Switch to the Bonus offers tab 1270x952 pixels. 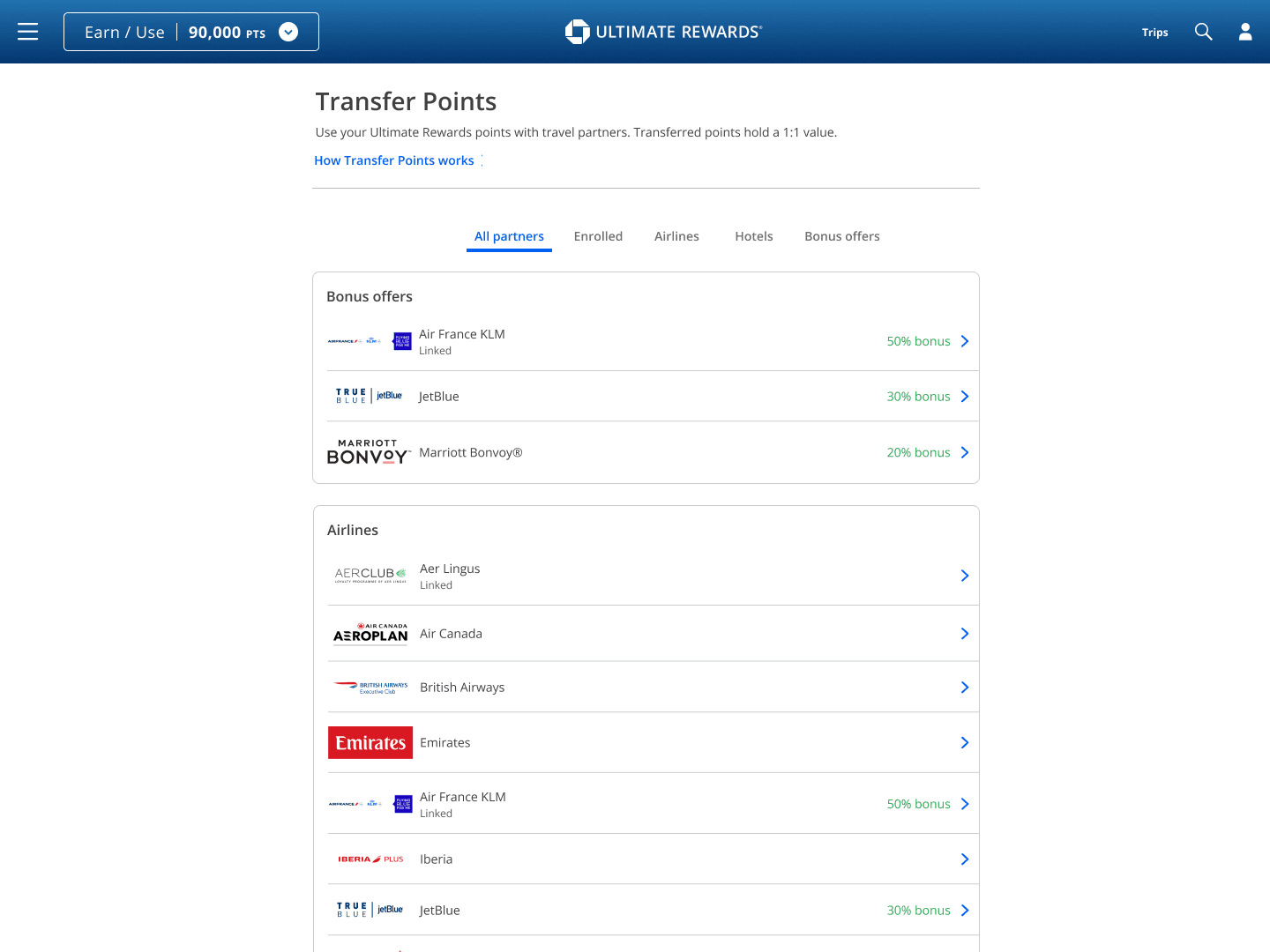(842, 236)
